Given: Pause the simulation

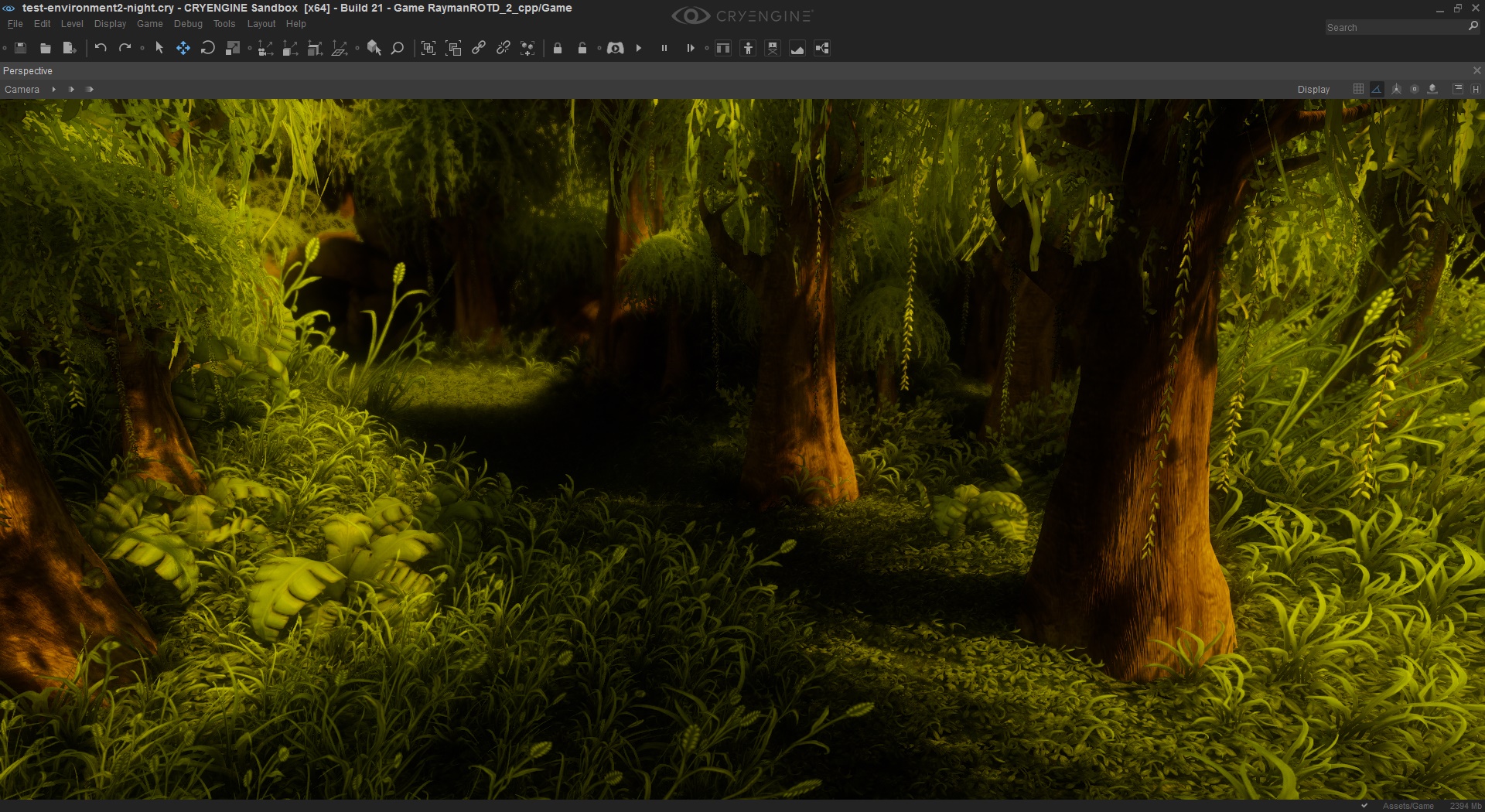Looking at the screenshot, I should point(664,48).
